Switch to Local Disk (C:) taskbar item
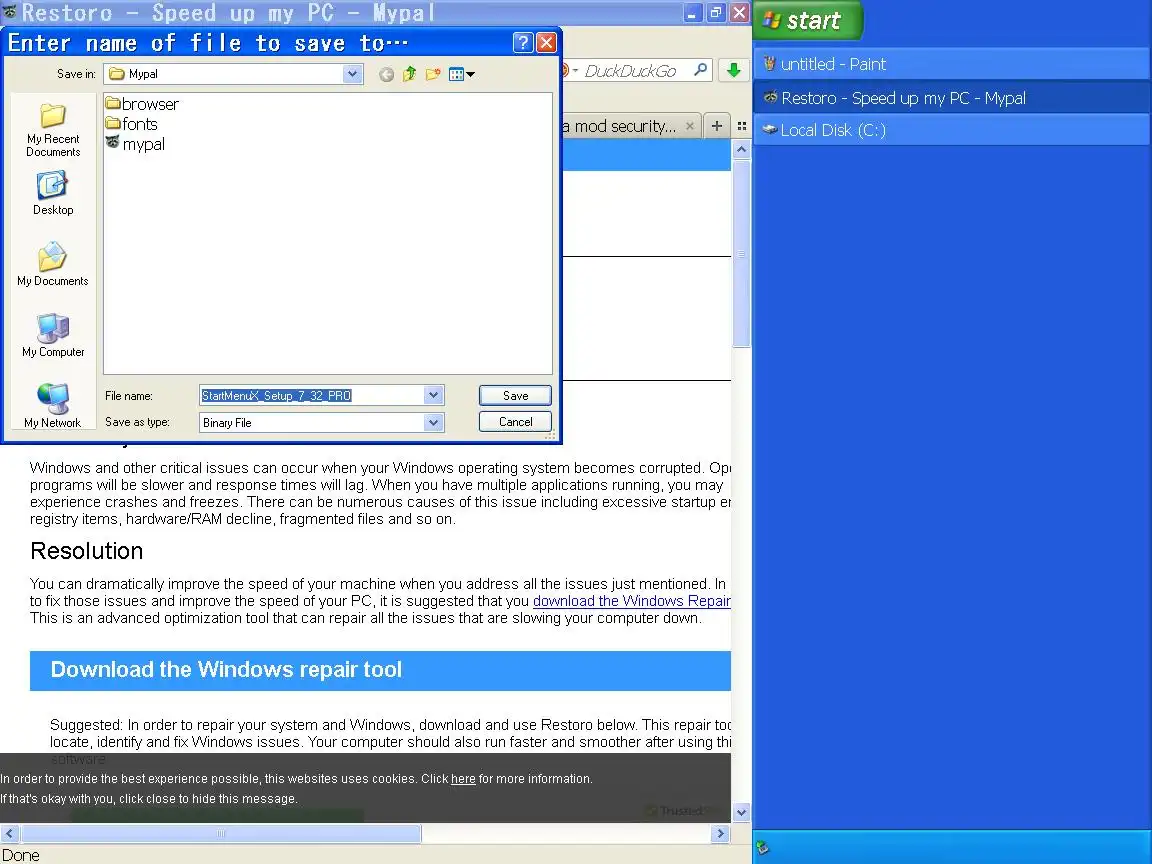1152x864 pixels. [x=951, y=131]
